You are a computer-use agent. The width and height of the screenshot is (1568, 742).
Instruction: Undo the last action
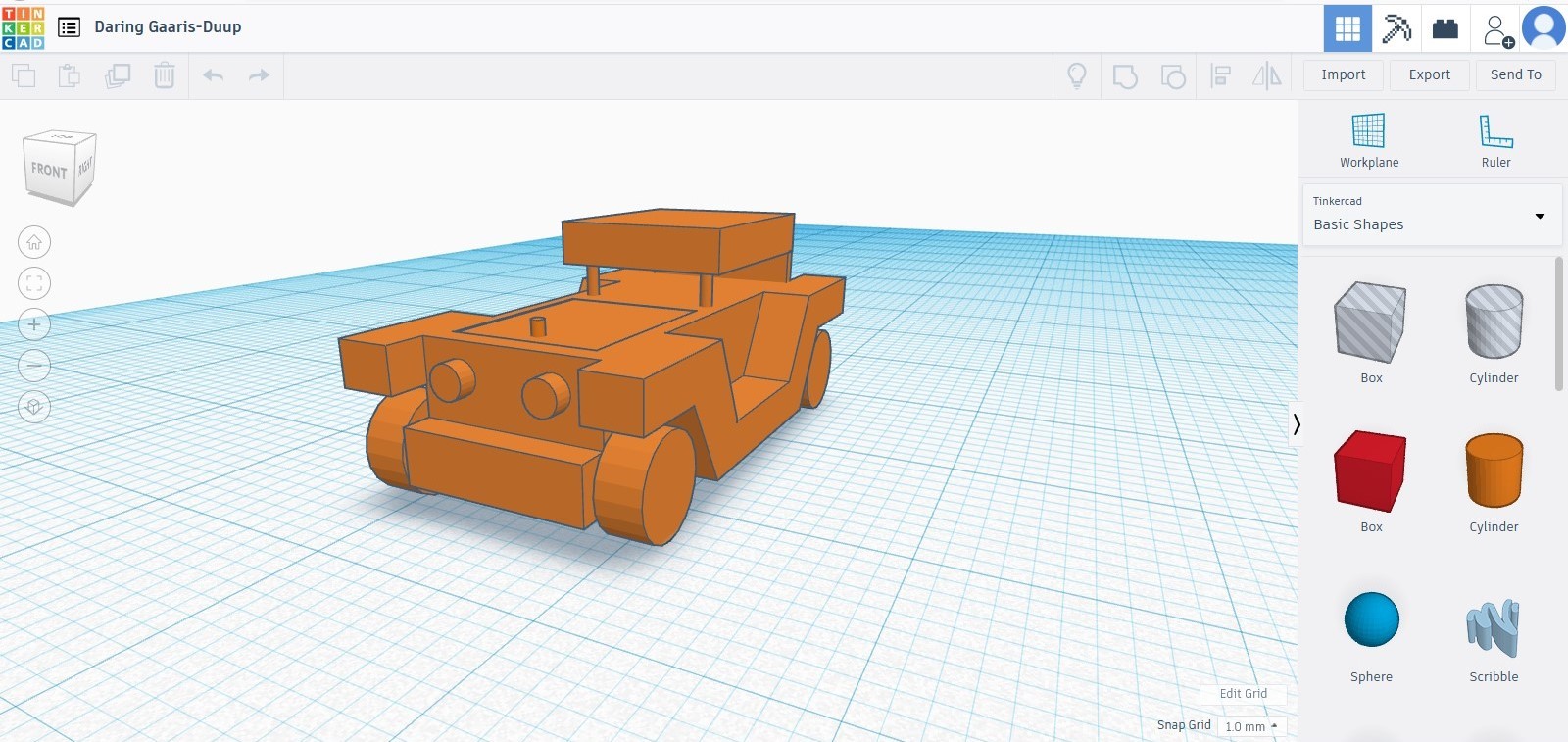(214, 75)
